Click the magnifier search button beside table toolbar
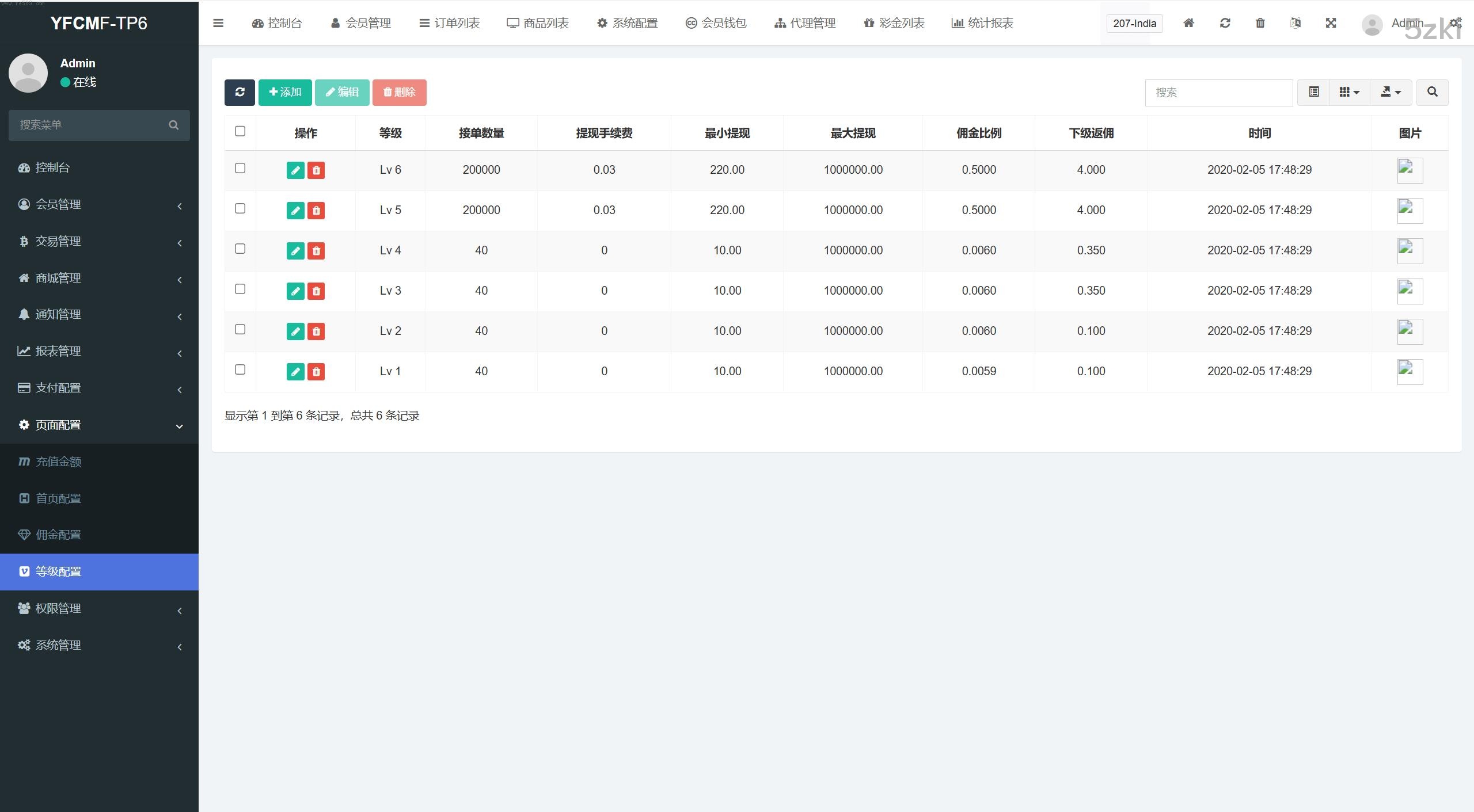This screenshot has width=1474, height=812. (1432, 92)
